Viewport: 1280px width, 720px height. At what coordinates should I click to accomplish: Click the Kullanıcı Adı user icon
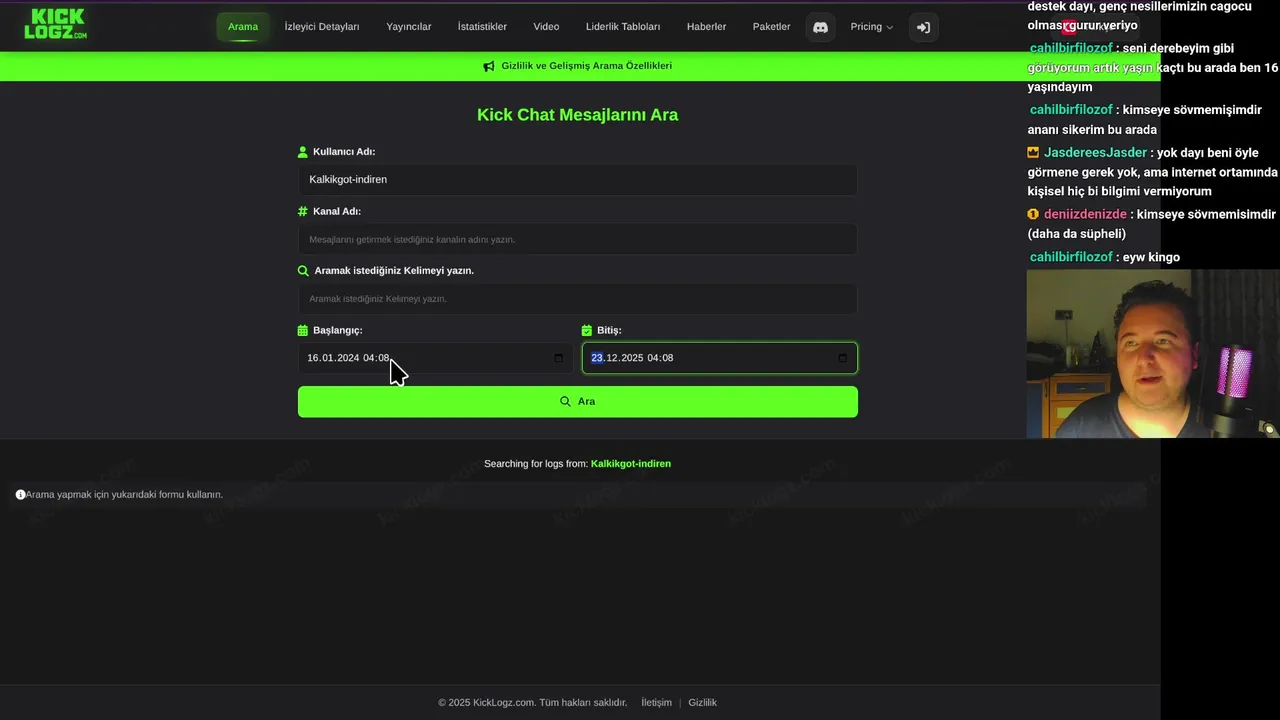(303, 152)
